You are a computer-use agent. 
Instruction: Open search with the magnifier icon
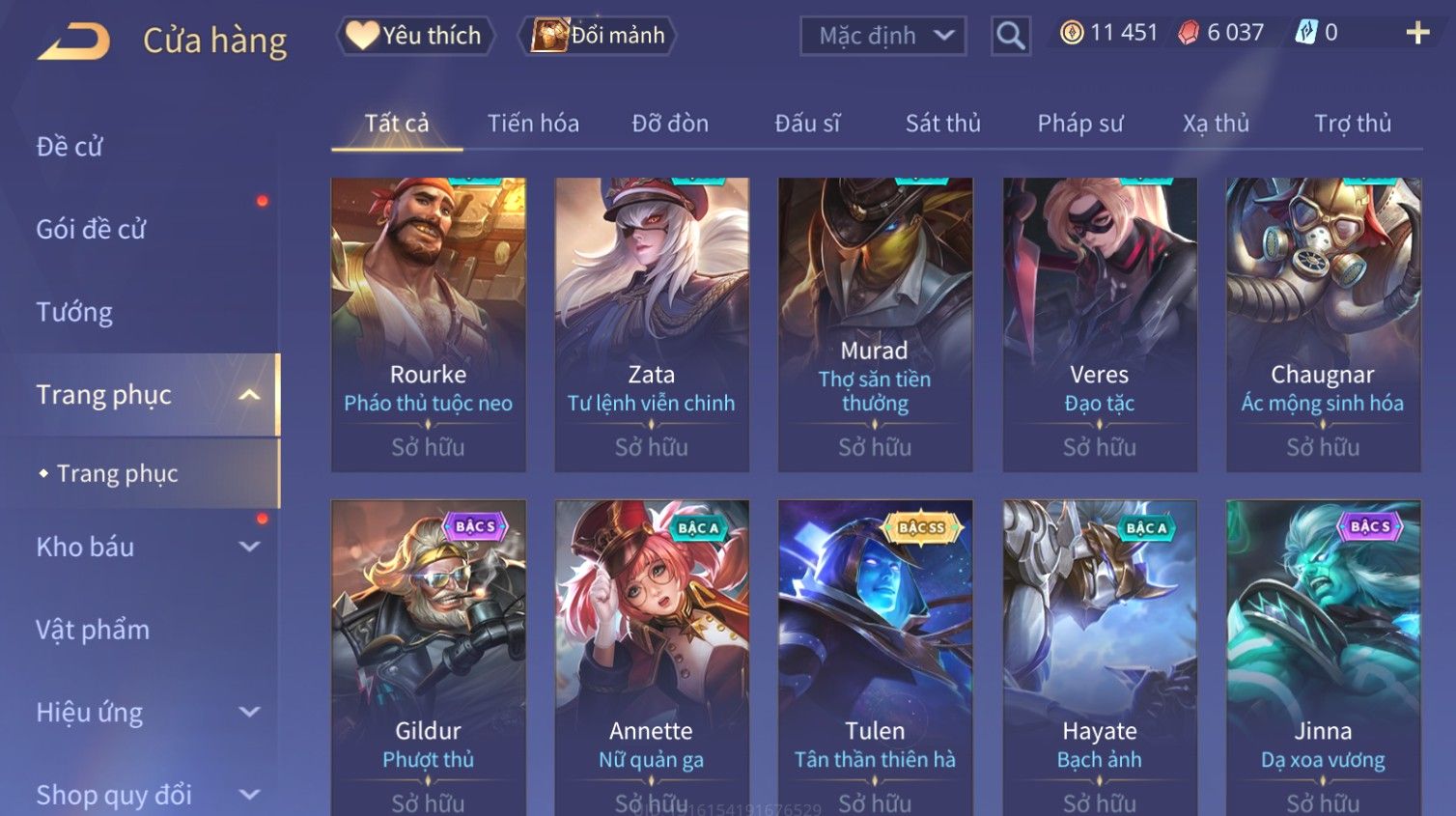coord(1010,37)
